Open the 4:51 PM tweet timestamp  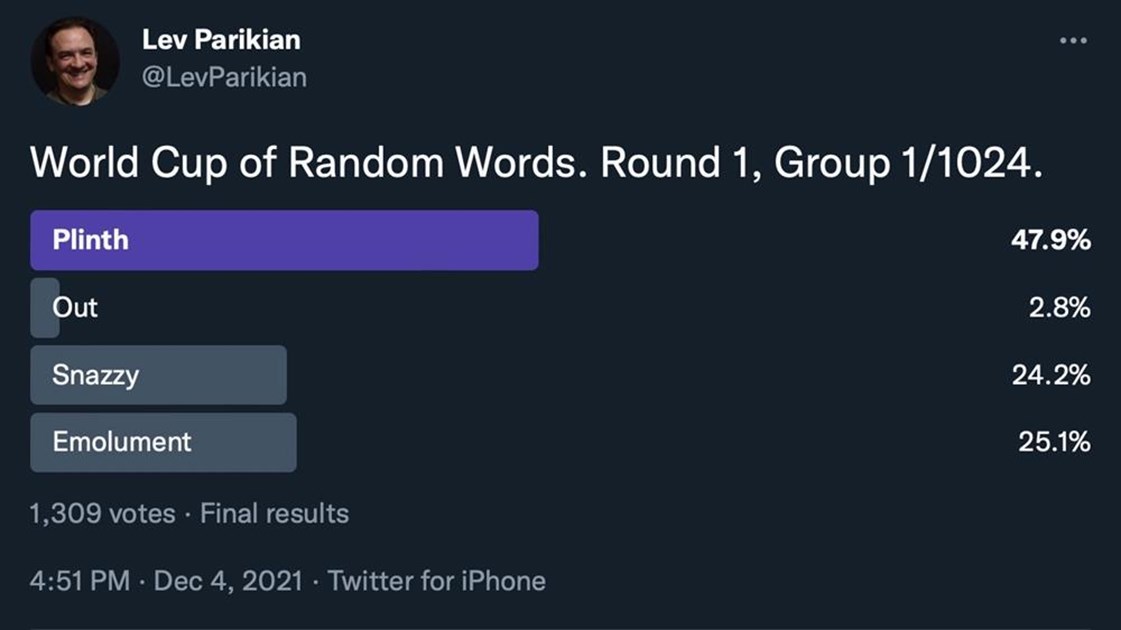79,581
